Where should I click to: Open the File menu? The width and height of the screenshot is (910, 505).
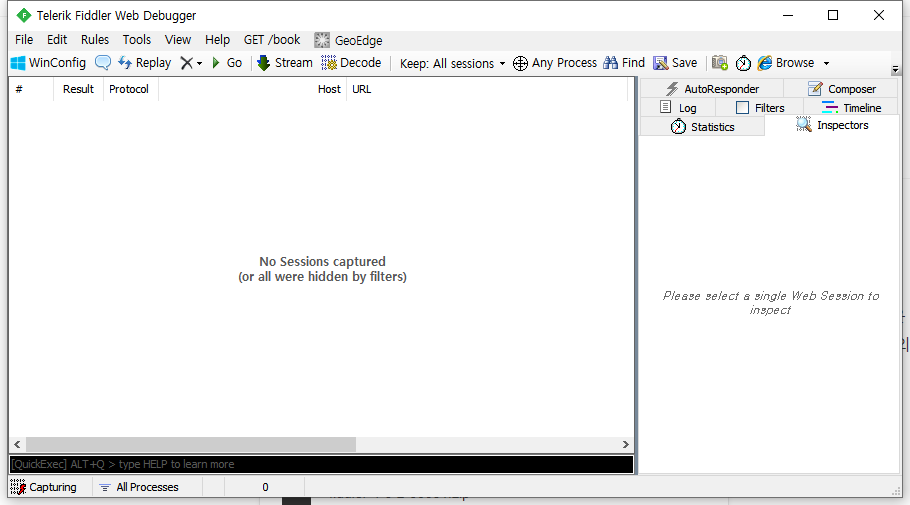pyautogui.click(x=24, y=39)
